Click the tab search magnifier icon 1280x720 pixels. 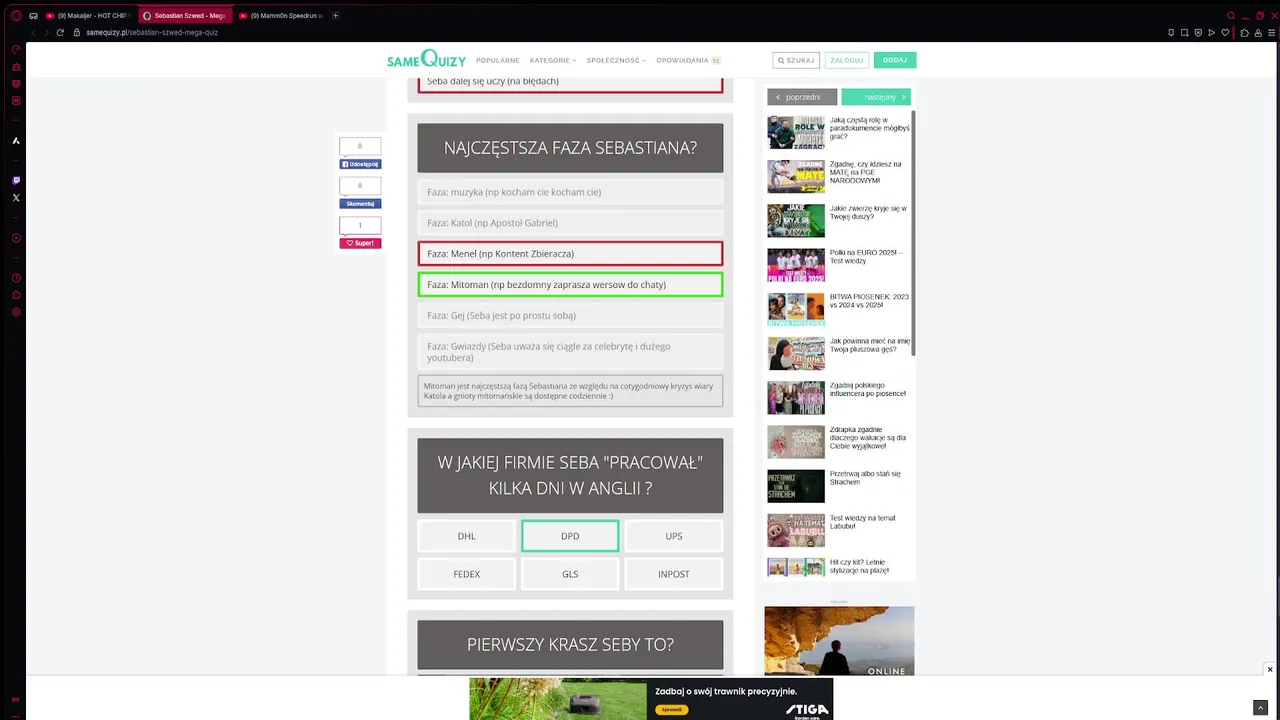pyautogui.click(x=1231, y=16)
